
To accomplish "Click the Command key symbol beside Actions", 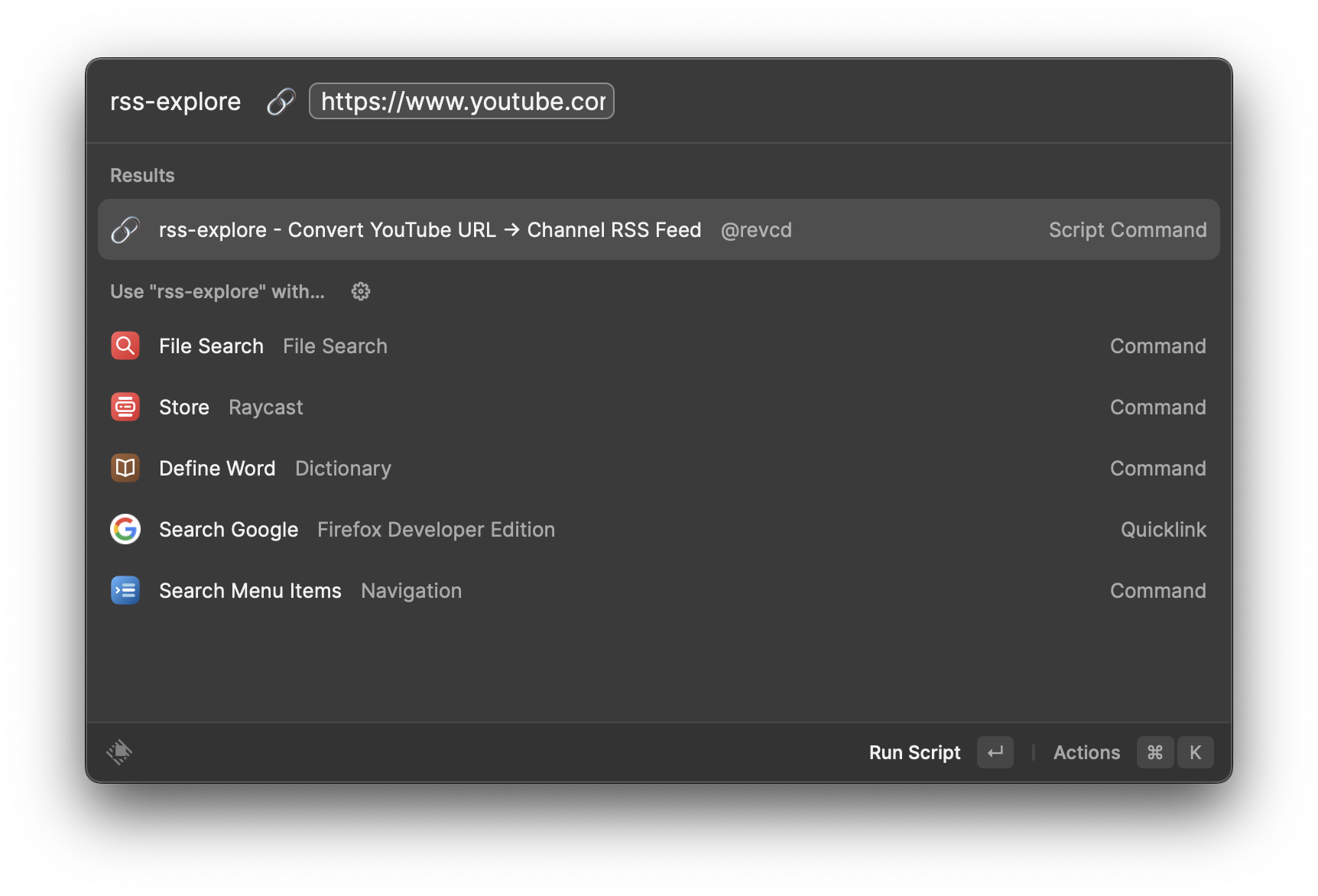I will point(1155,752).
